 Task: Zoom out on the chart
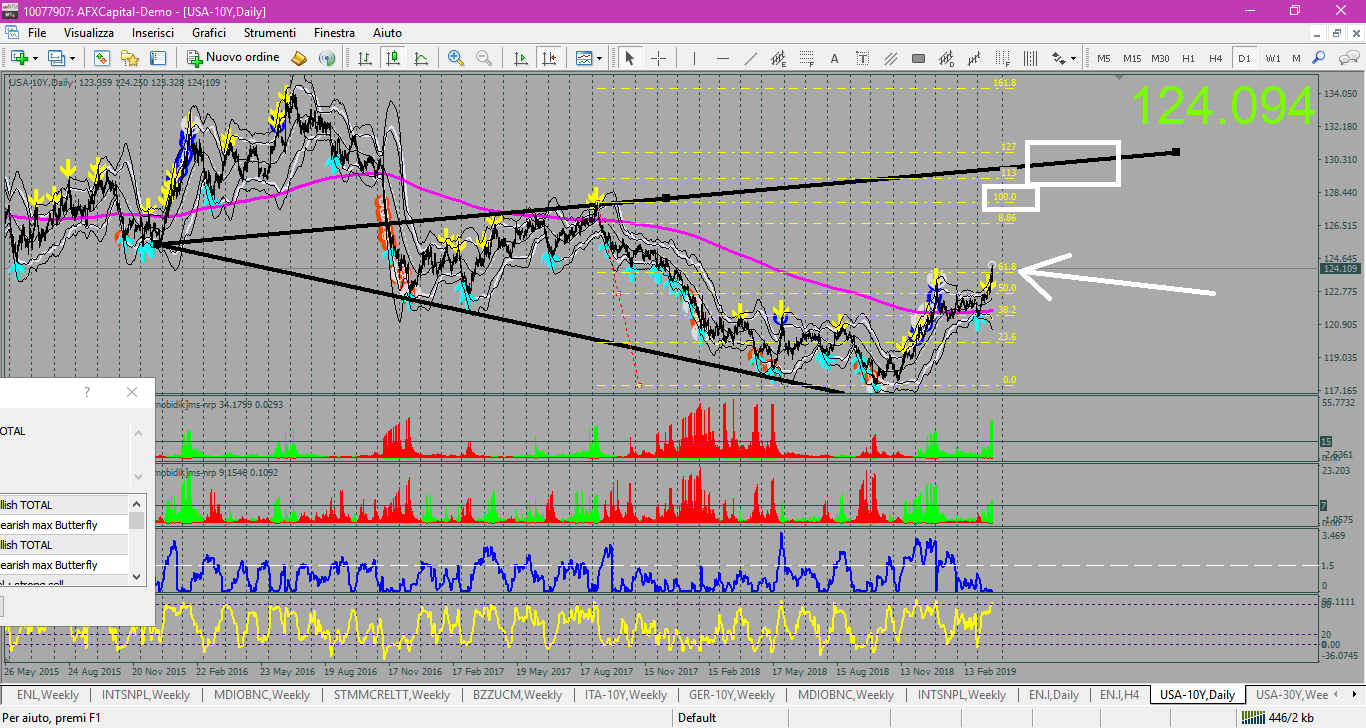tap(484, 58)
